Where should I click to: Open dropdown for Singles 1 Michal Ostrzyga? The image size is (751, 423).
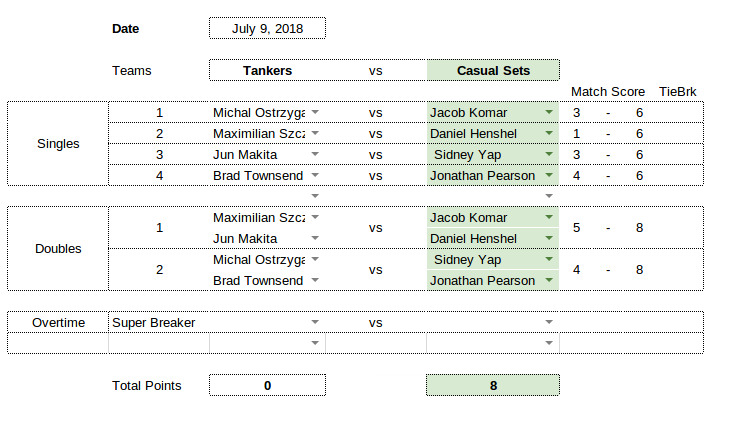(315, 112)
